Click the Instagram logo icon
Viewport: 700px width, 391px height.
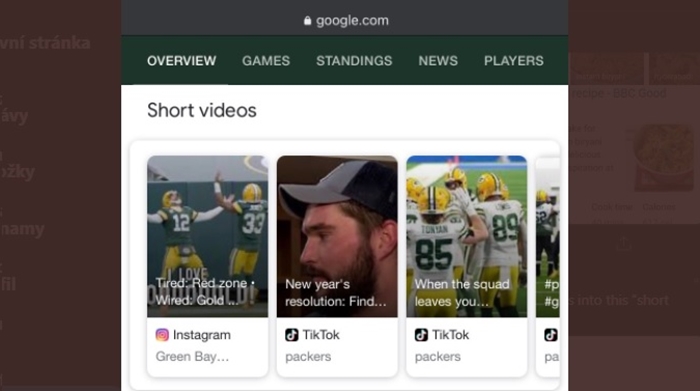click(162, 335)
